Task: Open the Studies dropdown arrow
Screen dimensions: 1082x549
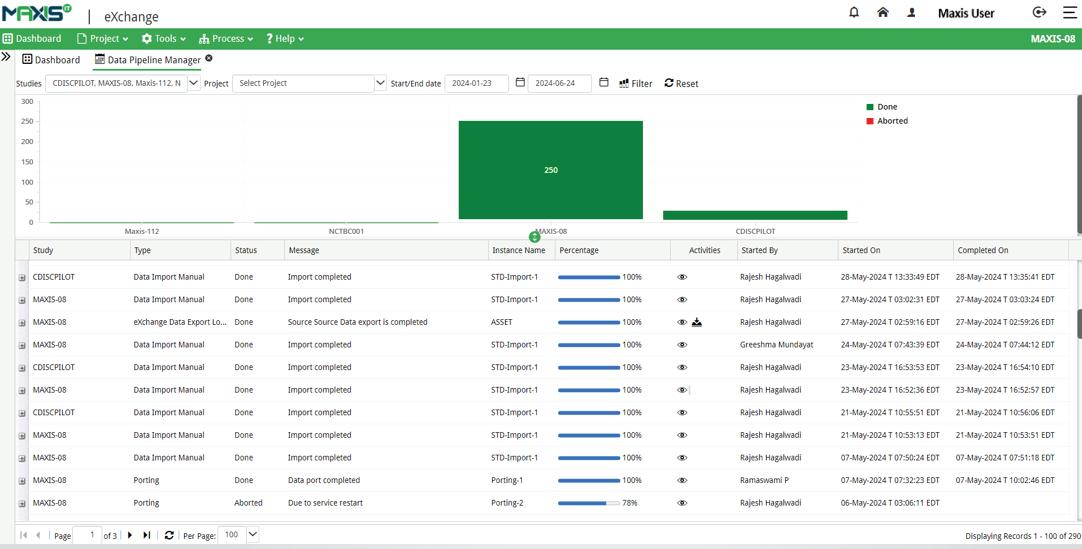Action: click(x=194, y=83)
